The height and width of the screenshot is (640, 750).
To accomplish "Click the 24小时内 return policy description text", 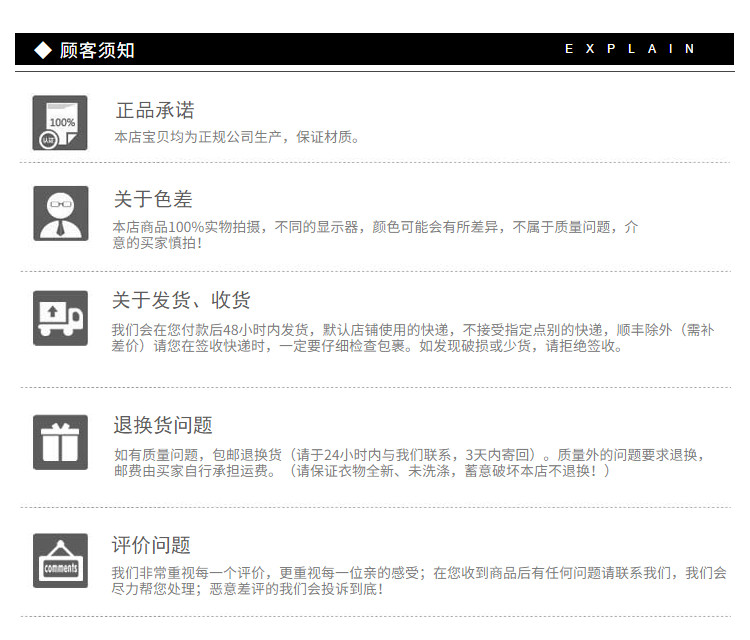I will coord(409,463).
